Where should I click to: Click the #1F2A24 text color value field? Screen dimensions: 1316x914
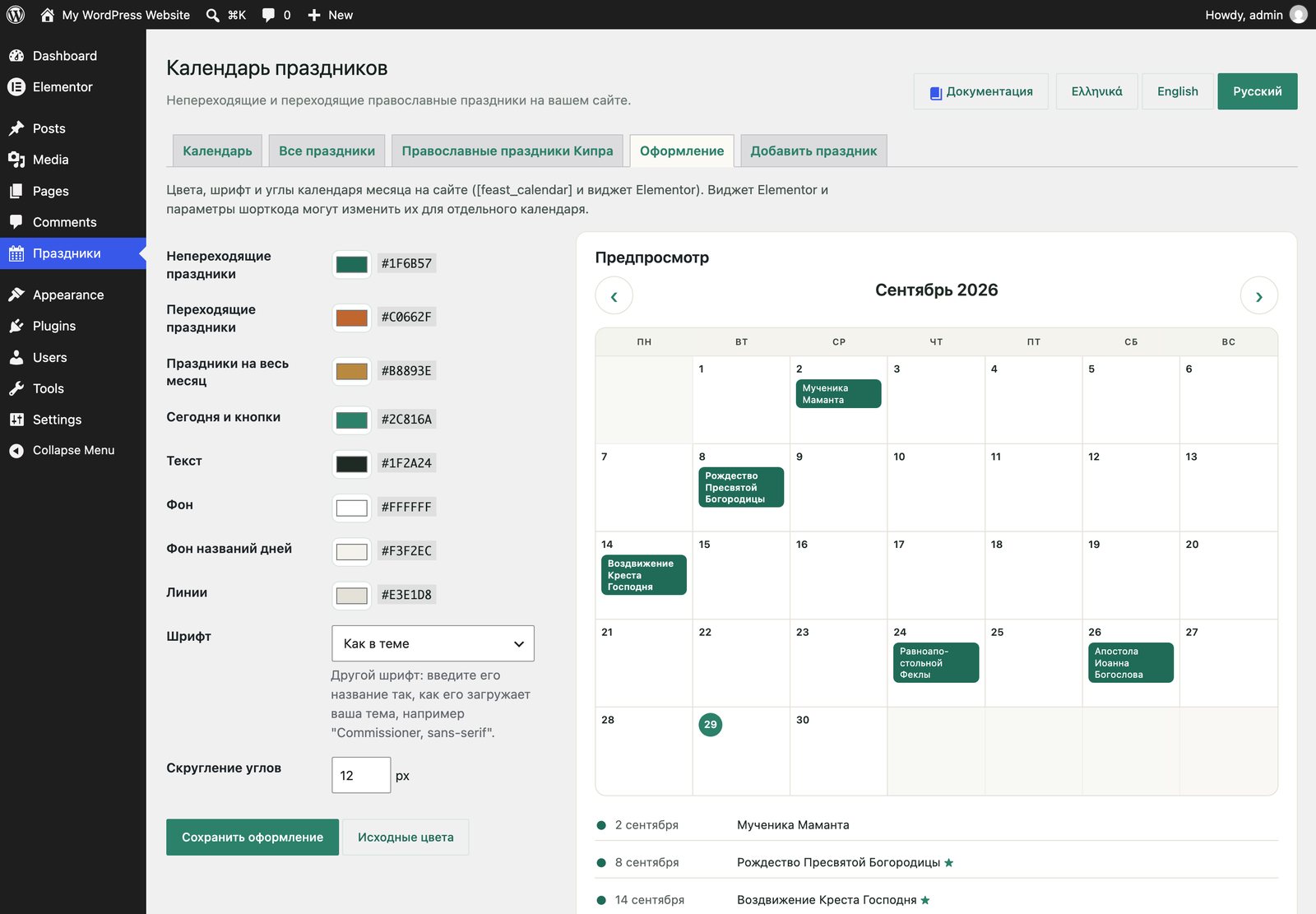(406, 463)
